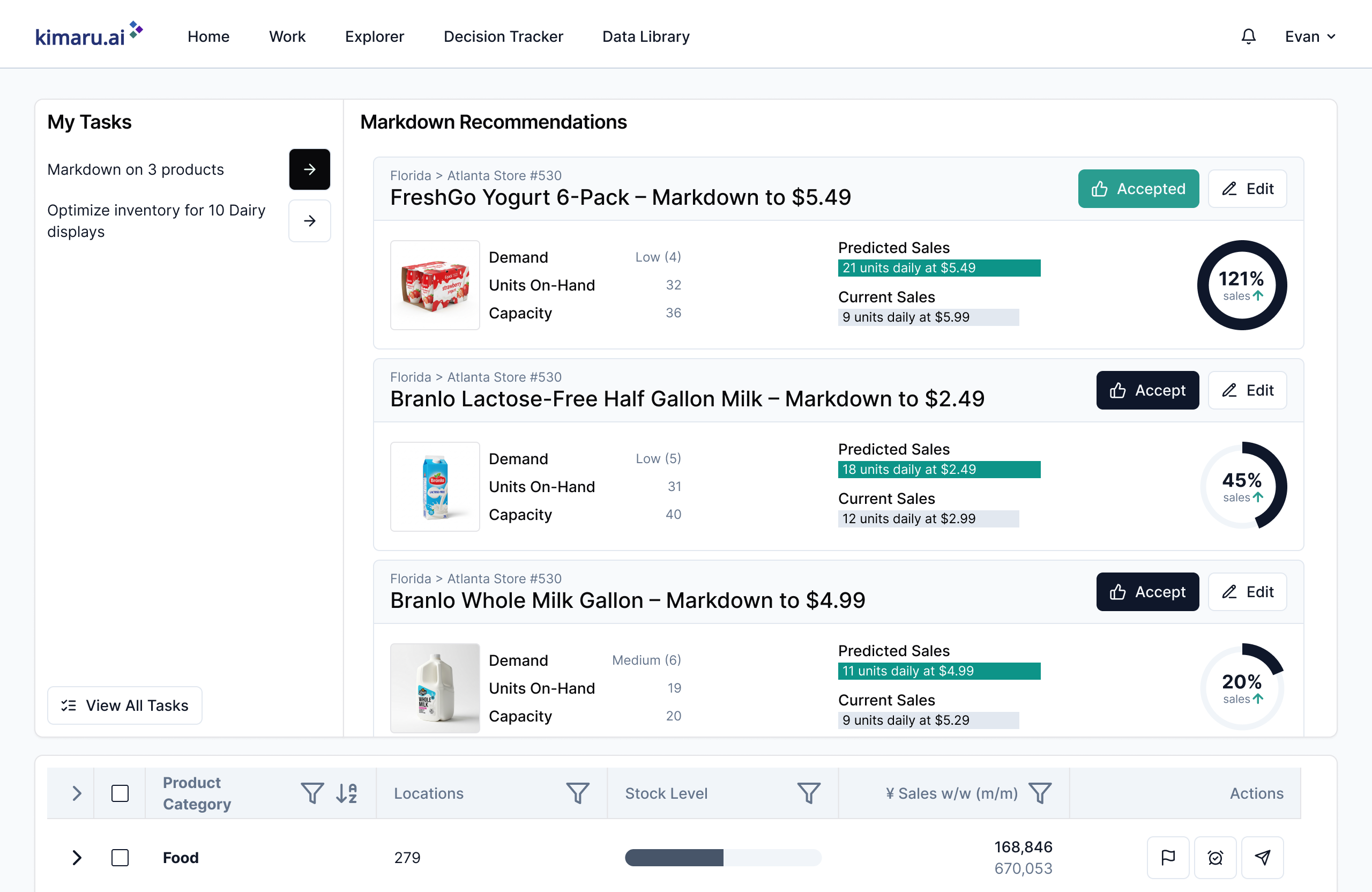Select the Food row checkbox
1372x892 pixels.
click(x=120, y=857)
